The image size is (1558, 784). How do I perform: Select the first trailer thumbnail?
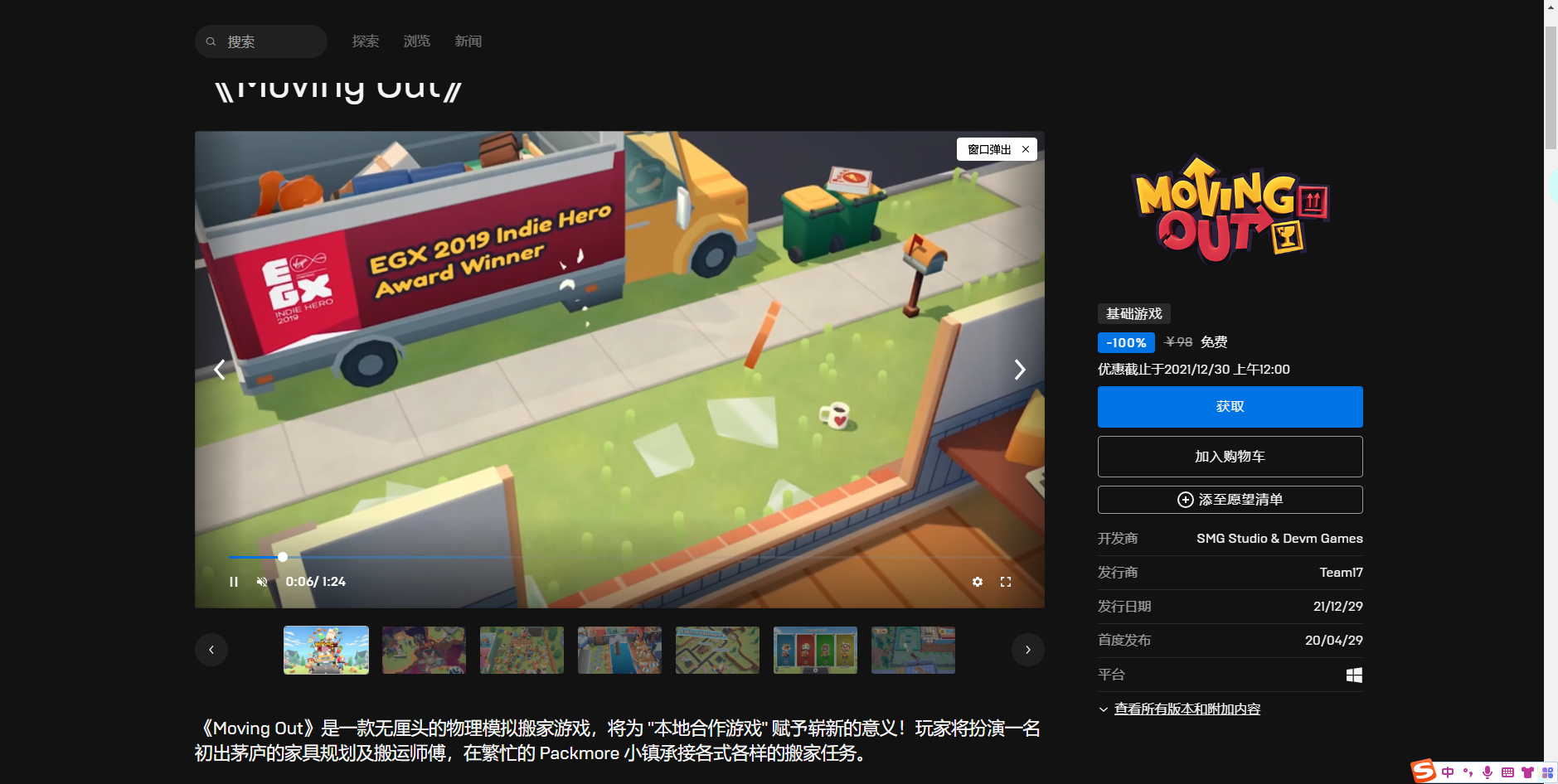326,650
